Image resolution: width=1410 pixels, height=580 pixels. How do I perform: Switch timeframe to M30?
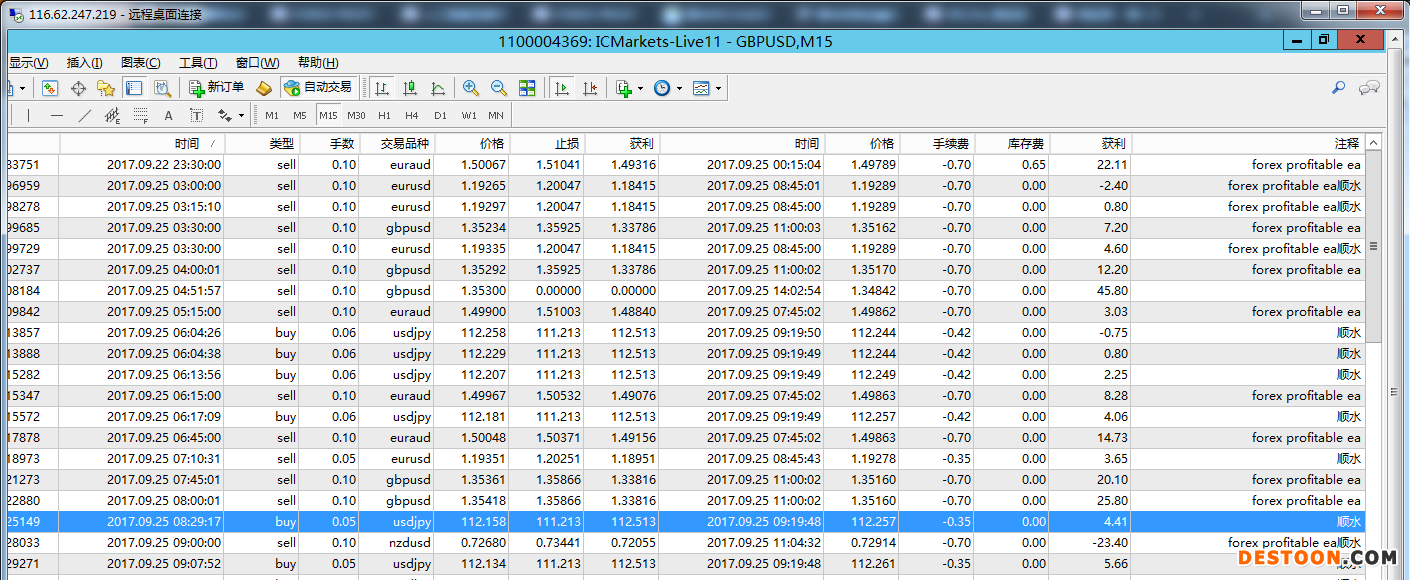(x=356, y=115)
